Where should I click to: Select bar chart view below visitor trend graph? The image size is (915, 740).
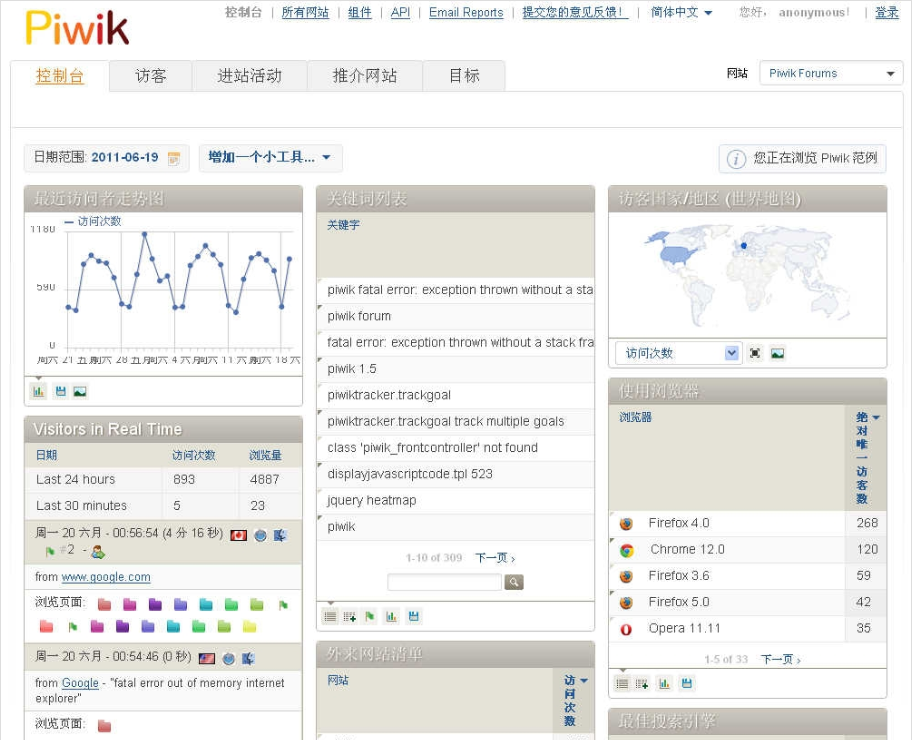click(x=38, y=390)
